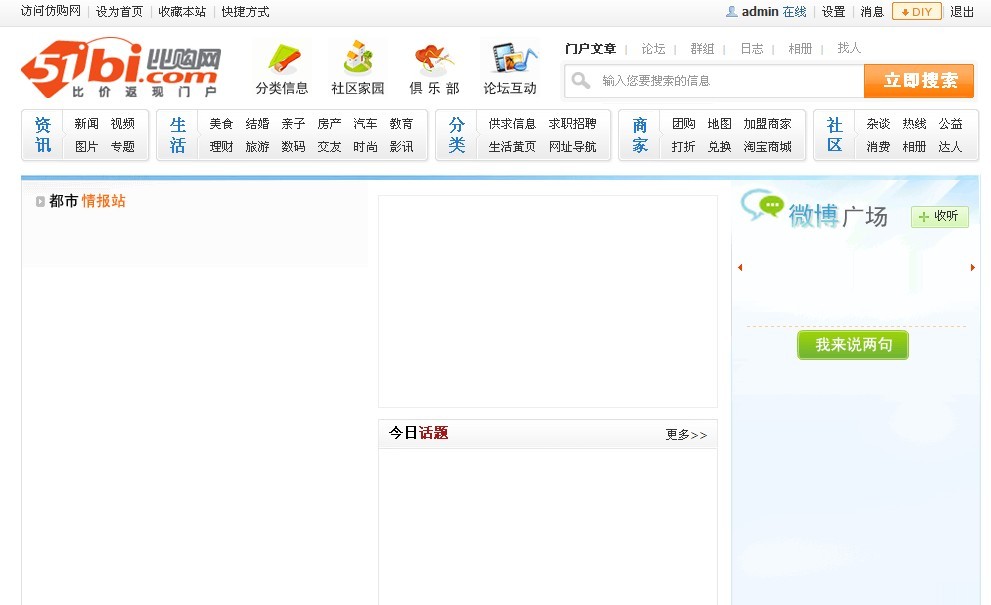Click the magnifier icon in the search bar
This screenshot has height=605, width=991.
(x=581, y=80)
